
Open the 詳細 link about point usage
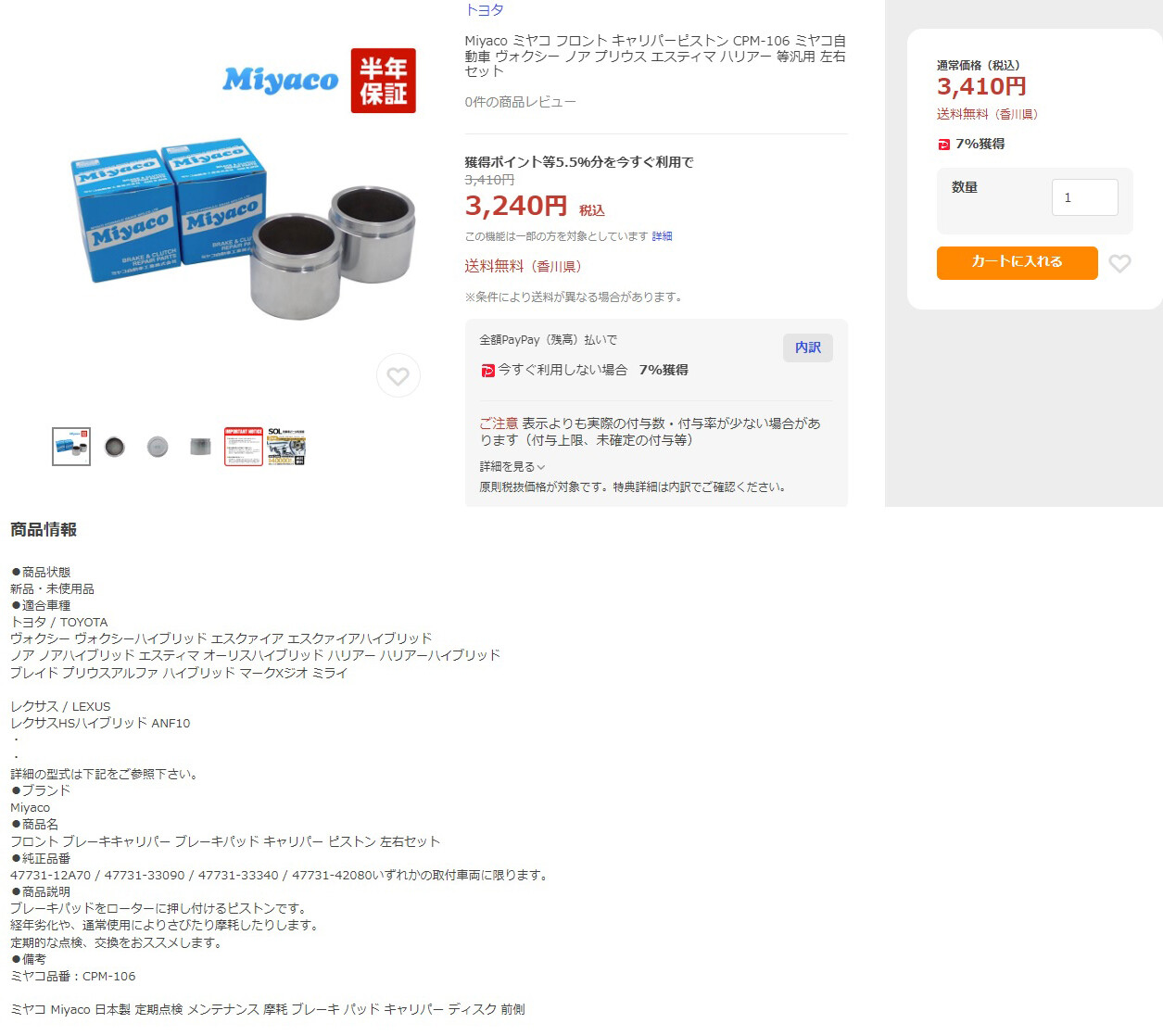(662, 236)
